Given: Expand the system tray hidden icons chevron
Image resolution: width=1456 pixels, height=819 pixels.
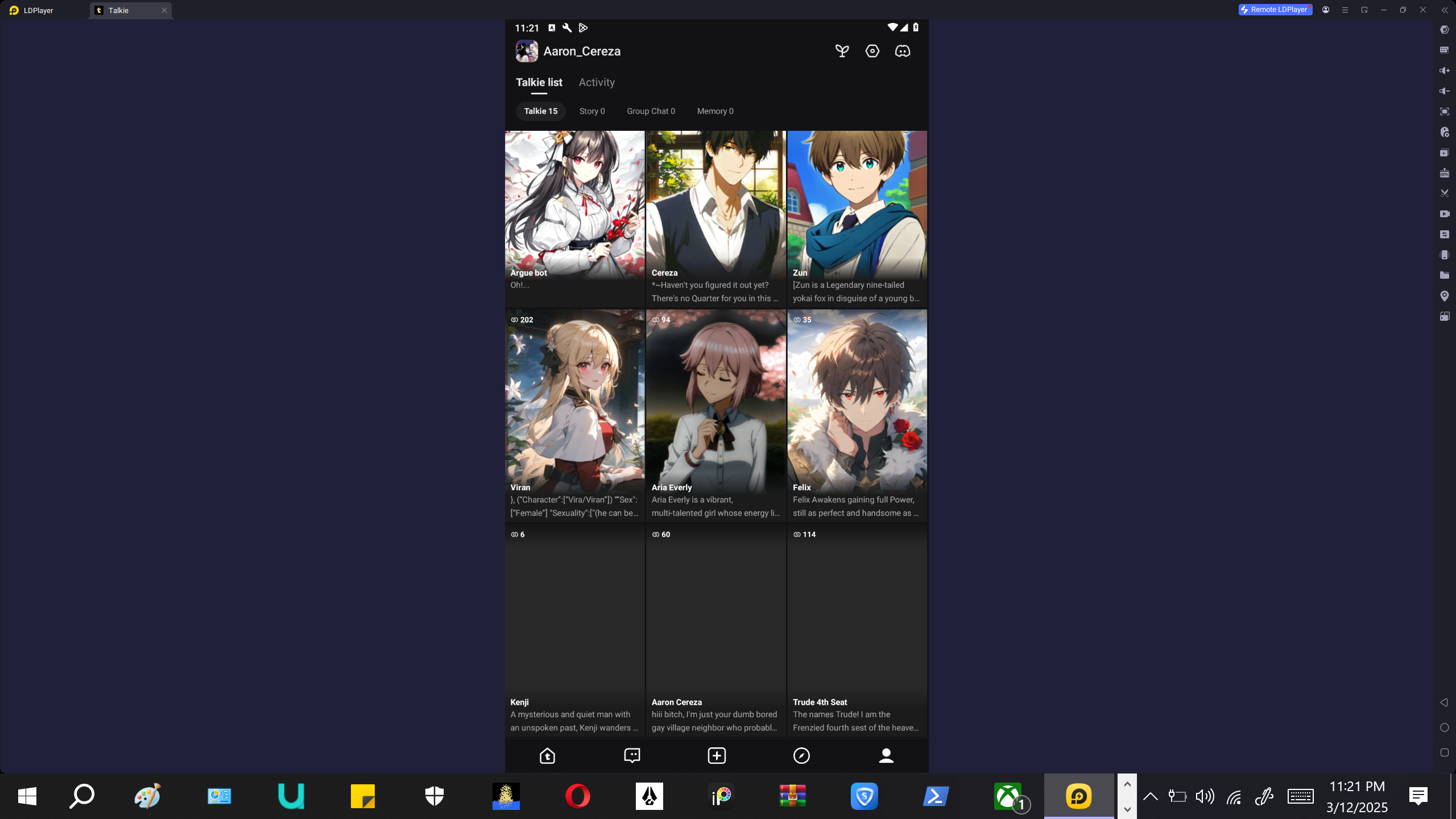Looking at the screenshot, I should point(1150,796).
